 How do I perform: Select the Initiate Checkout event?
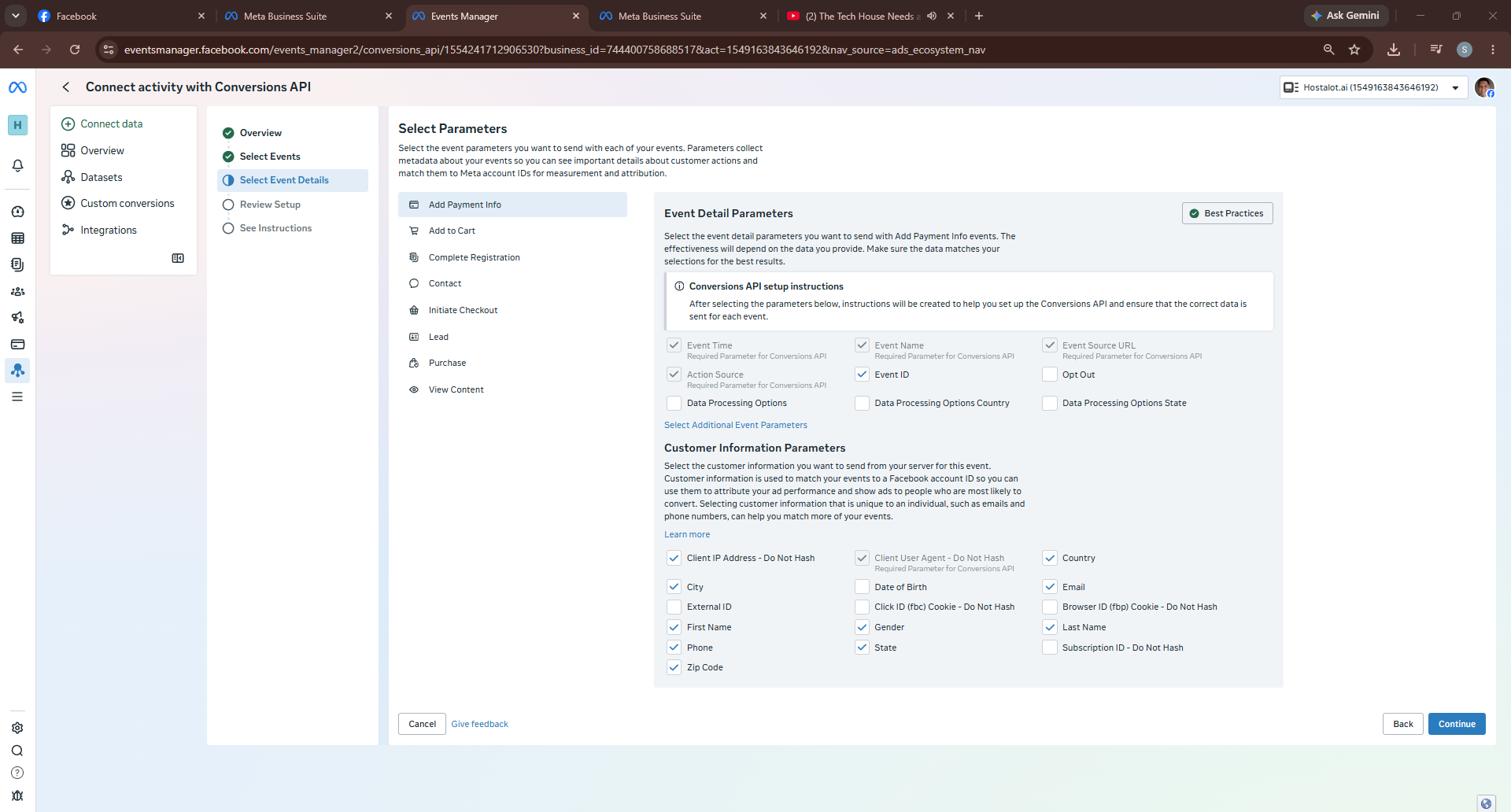coord(512,310)
